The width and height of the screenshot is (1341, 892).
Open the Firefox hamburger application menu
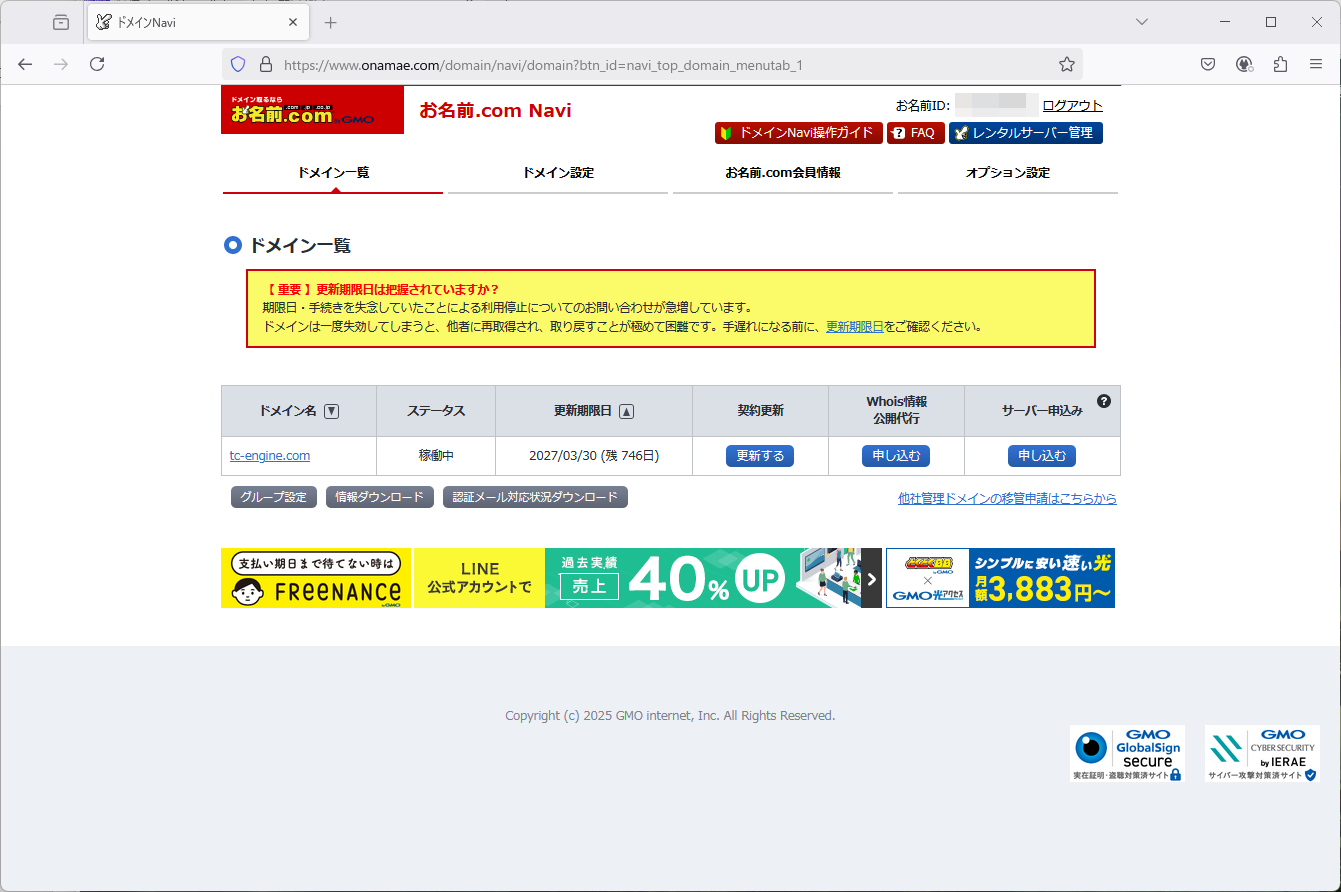(x=1316, y=65)
